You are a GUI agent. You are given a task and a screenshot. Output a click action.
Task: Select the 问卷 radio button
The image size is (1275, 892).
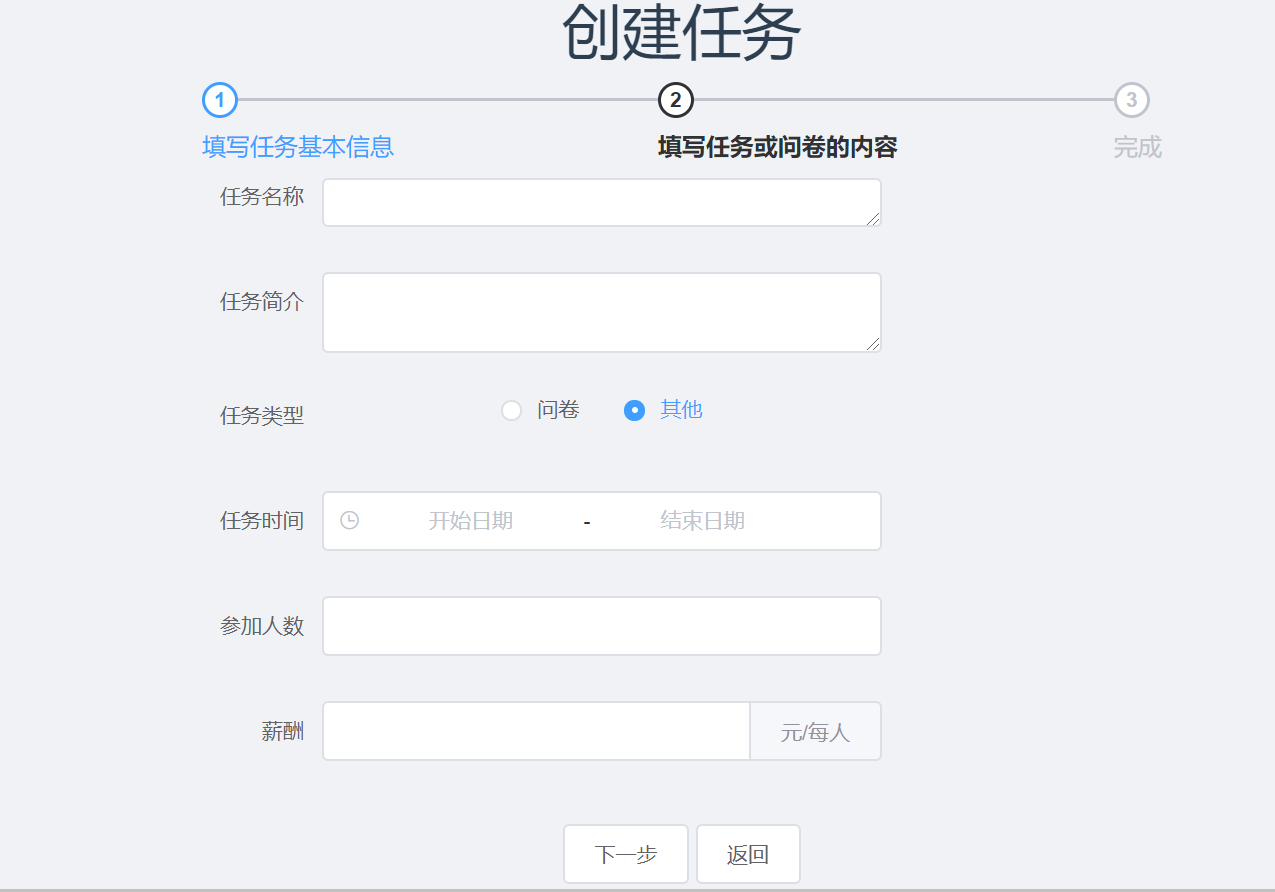click(512, 411)
